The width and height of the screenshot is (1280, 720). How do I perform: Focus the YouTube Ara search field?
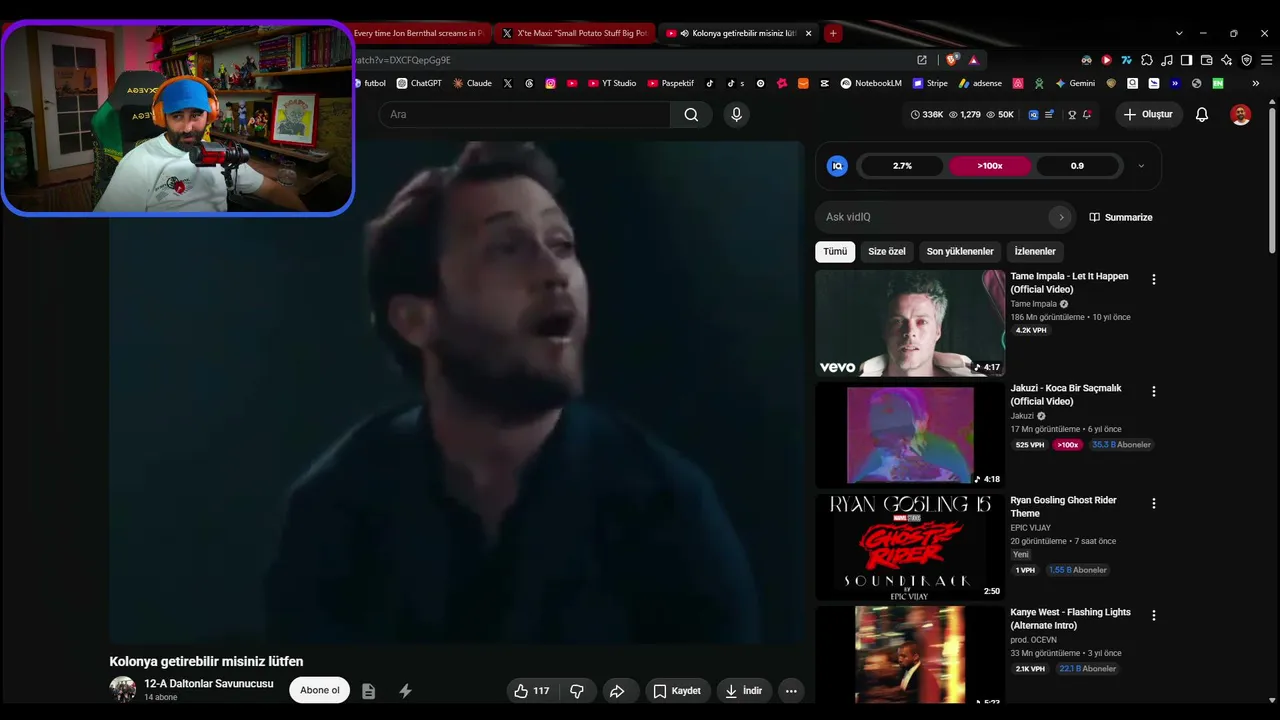click(x=525, y=115)
